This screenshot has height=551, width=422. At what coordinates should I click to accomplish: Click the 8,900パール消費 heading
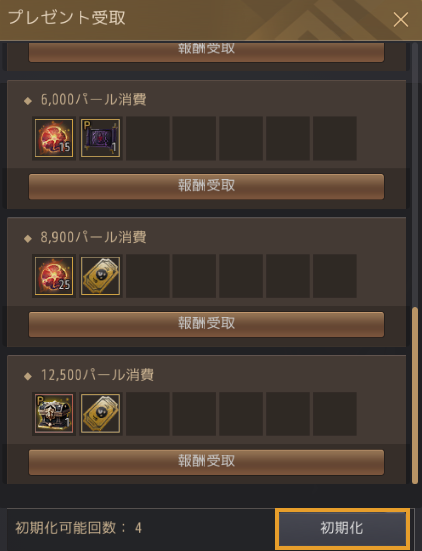[x=93, y=237]
